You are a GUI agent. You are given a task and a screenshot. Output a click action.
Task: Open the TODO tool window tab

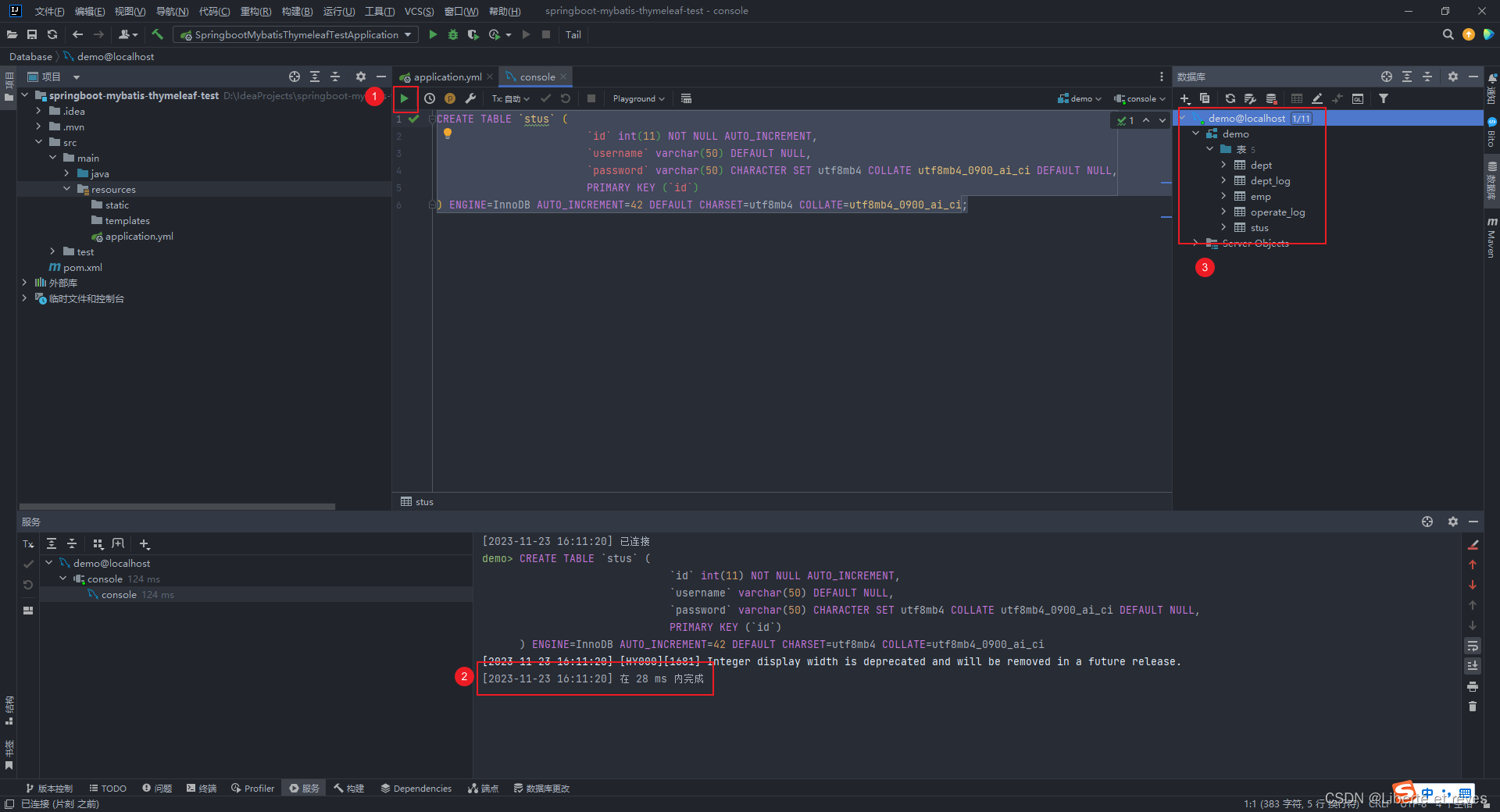(x=108, y=789)
